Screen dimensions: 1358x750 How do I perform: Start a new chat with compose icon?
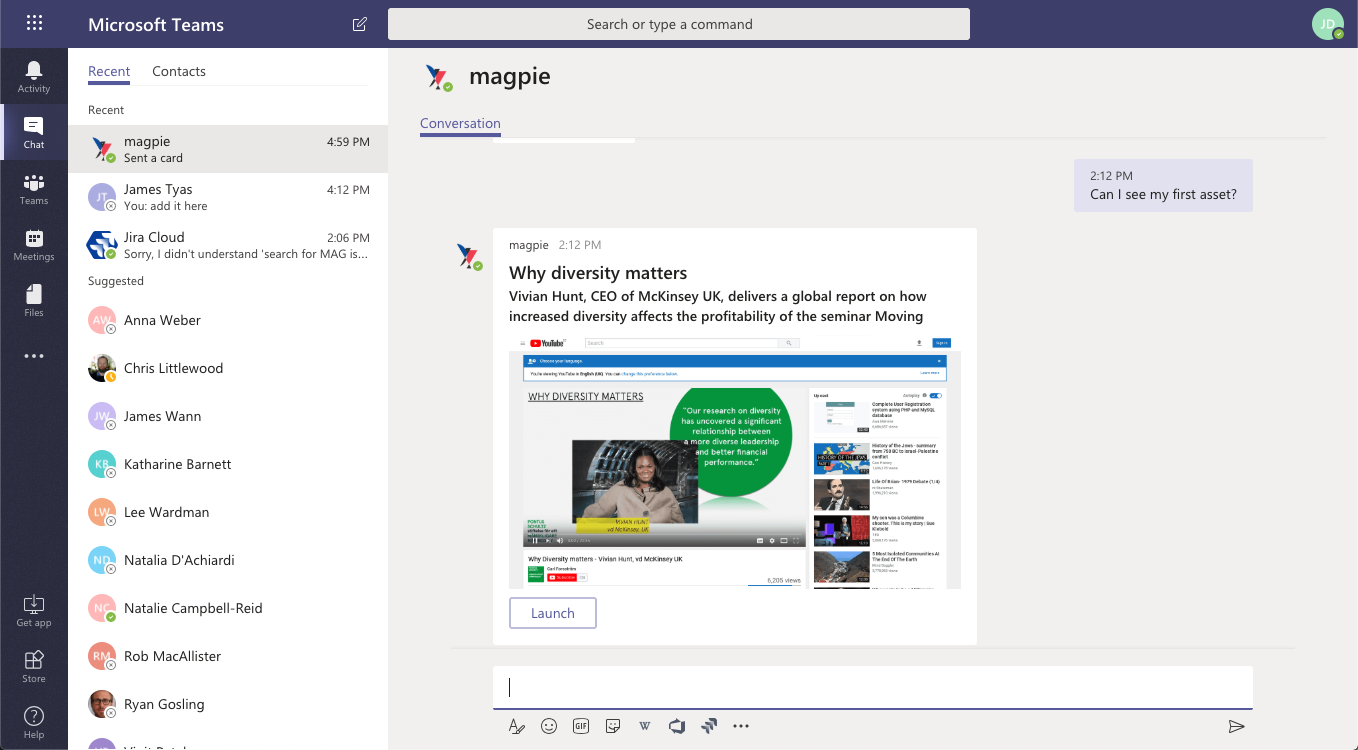[360, 24]
